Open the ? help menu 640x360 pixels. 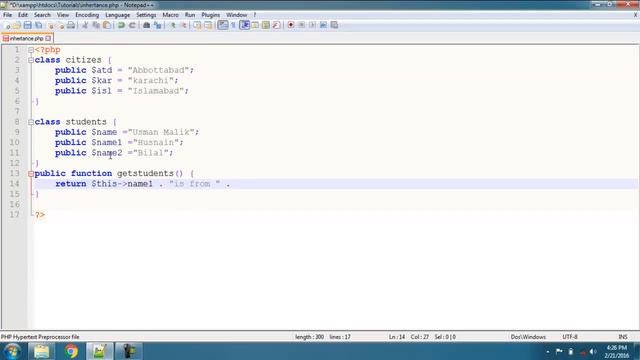click(255, 15)
